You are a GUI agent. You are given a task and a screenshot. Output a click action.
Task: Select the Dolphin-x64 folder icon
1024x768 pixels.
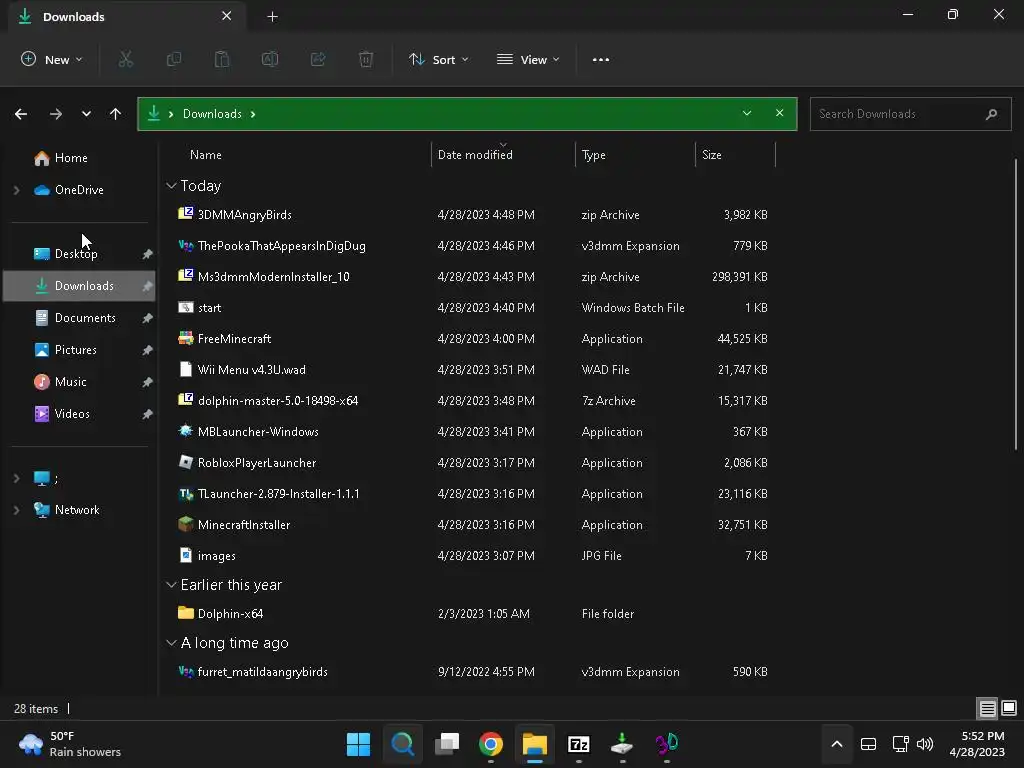[185, 613]
